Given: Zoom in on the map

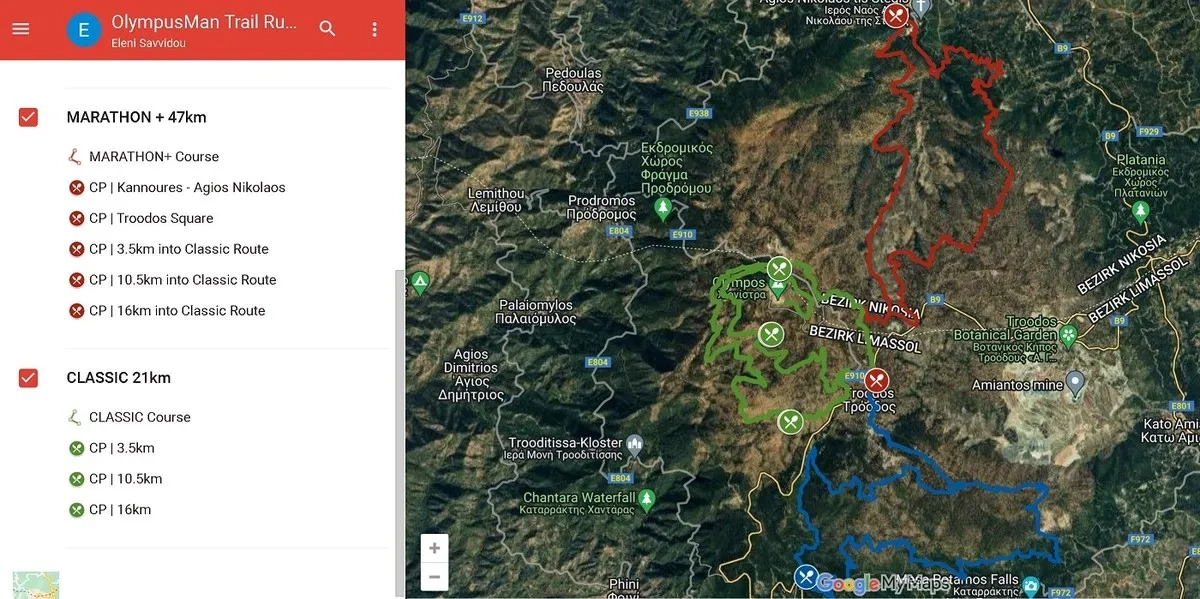Looking at the screenshot, I should [434, 548].
